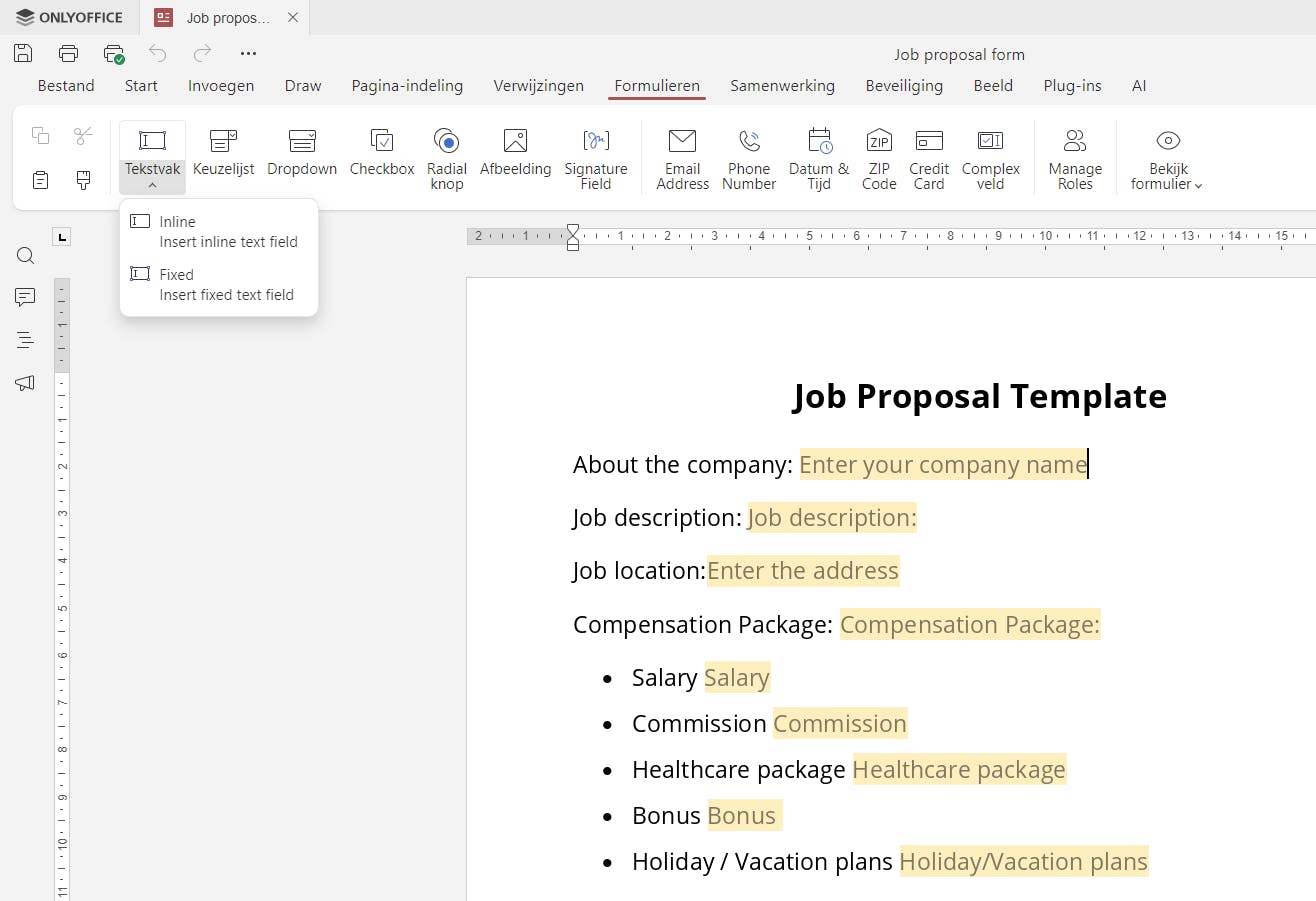Insert an Email Address field

682,157
